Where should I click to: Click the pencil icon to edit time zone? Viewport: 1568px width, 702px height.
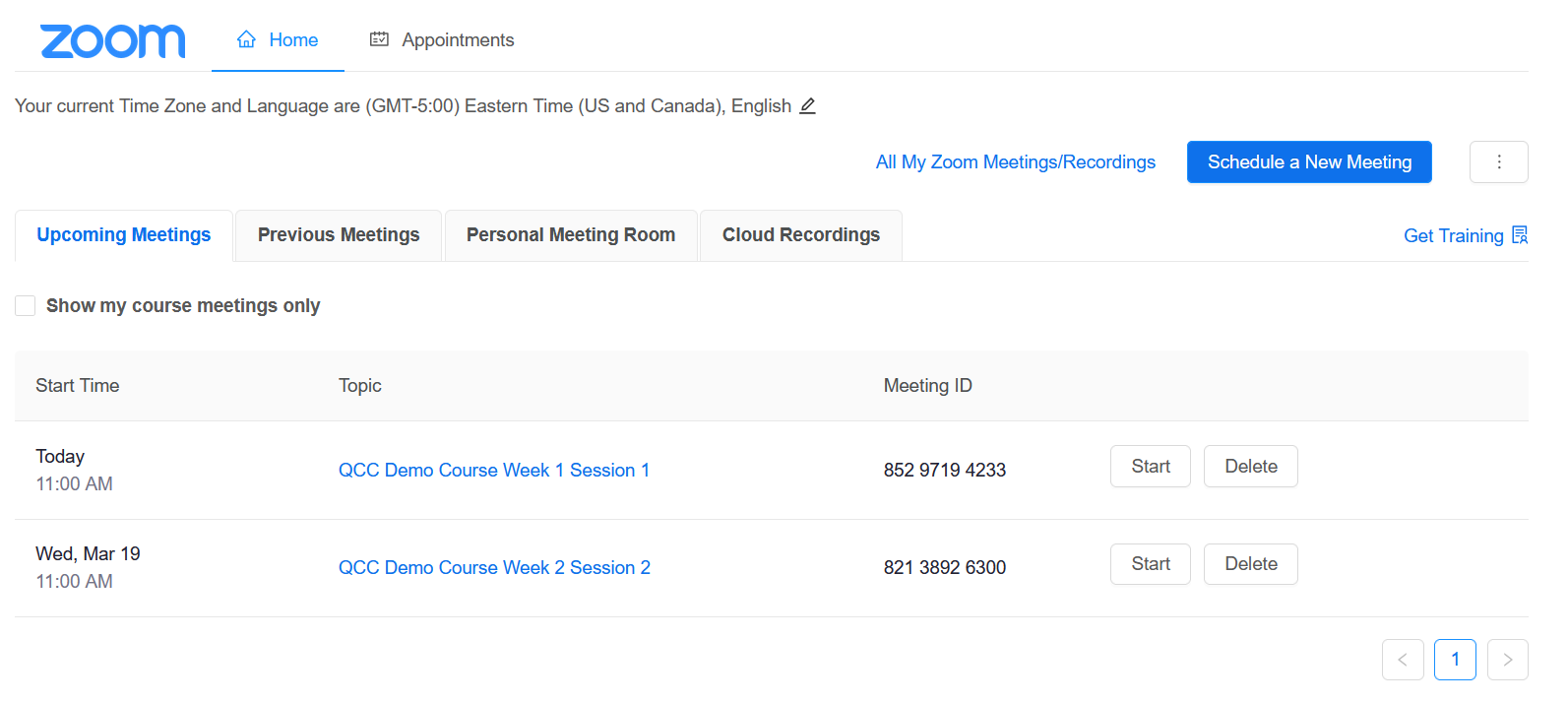pyautogui.click(x=807, y=105)
